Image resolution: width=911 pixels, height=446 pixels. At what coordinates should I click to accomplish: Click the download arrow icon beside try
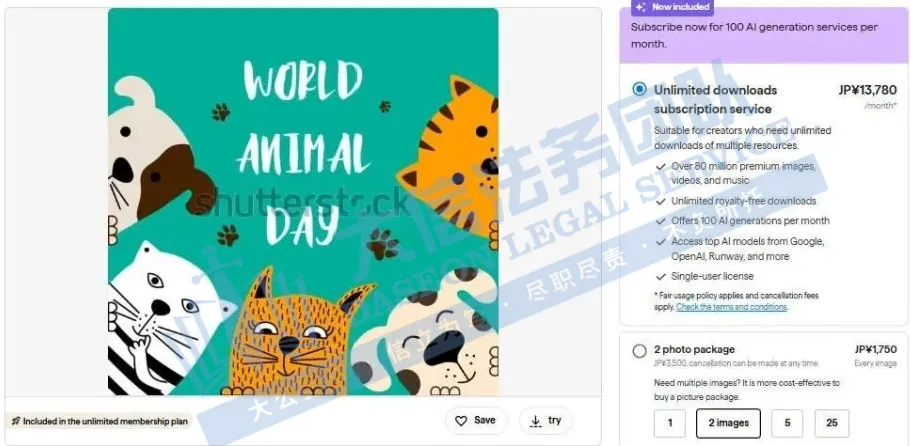click(536, 422)
